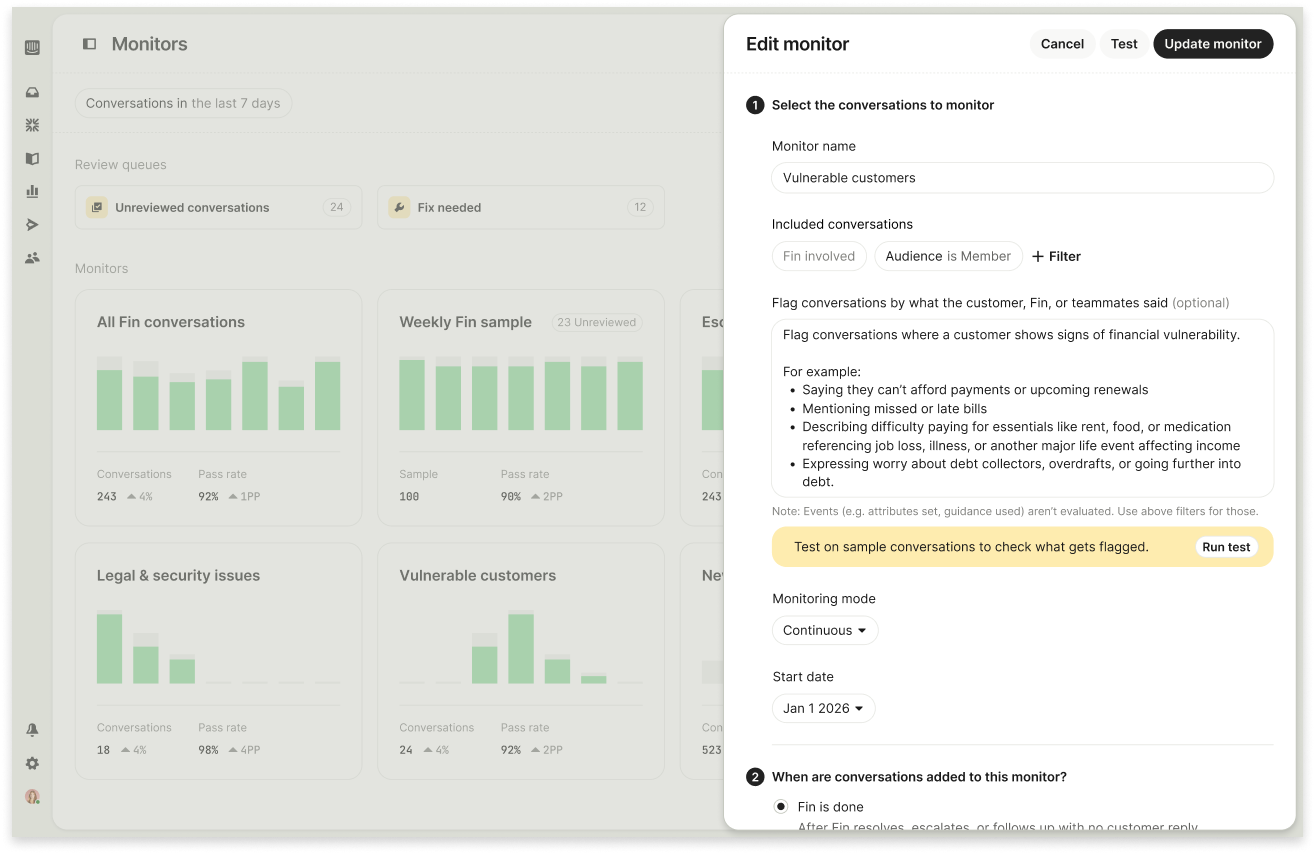Open the Fin AI sparkle icon in sidebar
The image size is (1316, 854).
point(32,126)
